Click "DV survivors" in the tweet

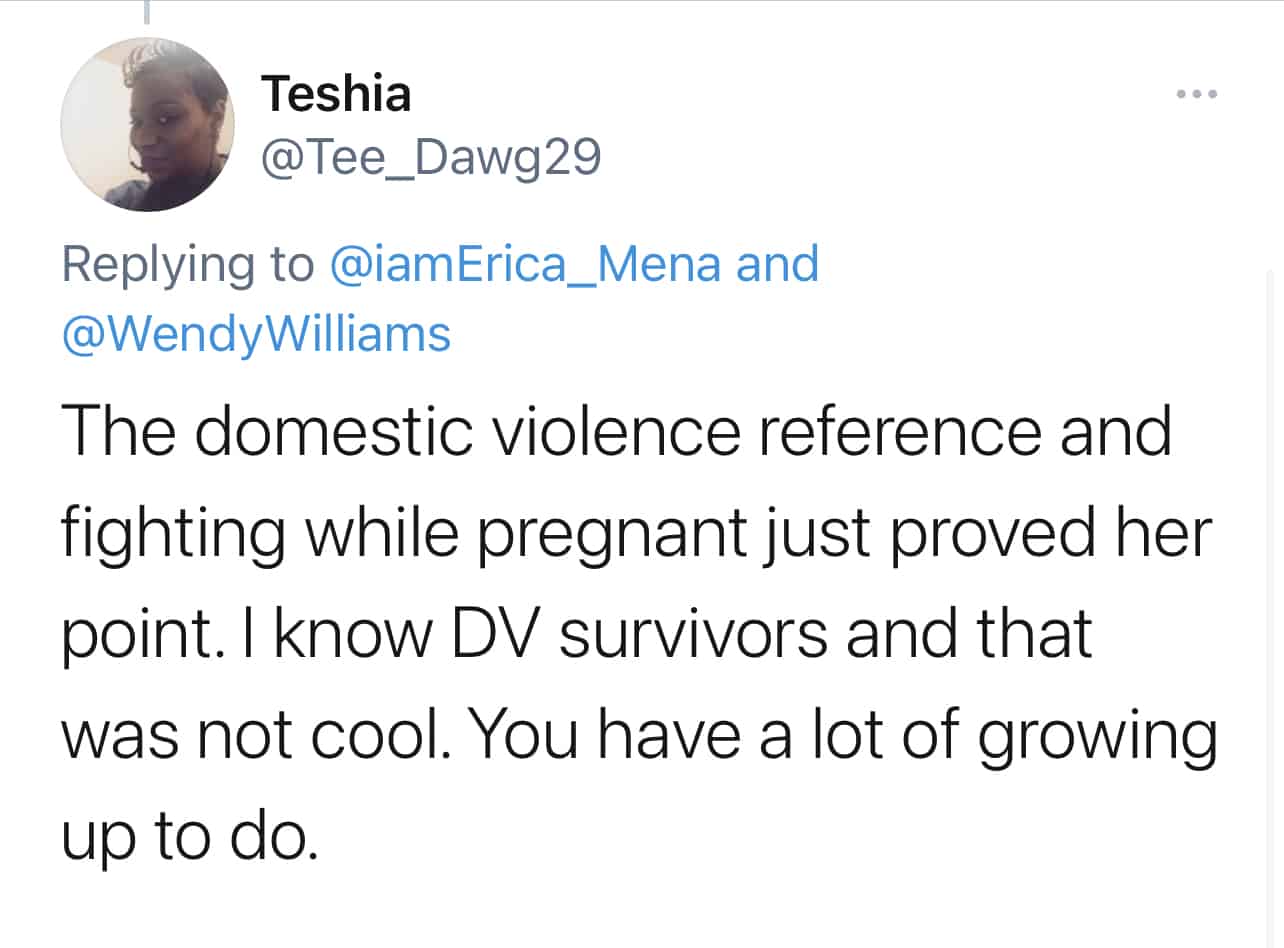tap(640, 635)
